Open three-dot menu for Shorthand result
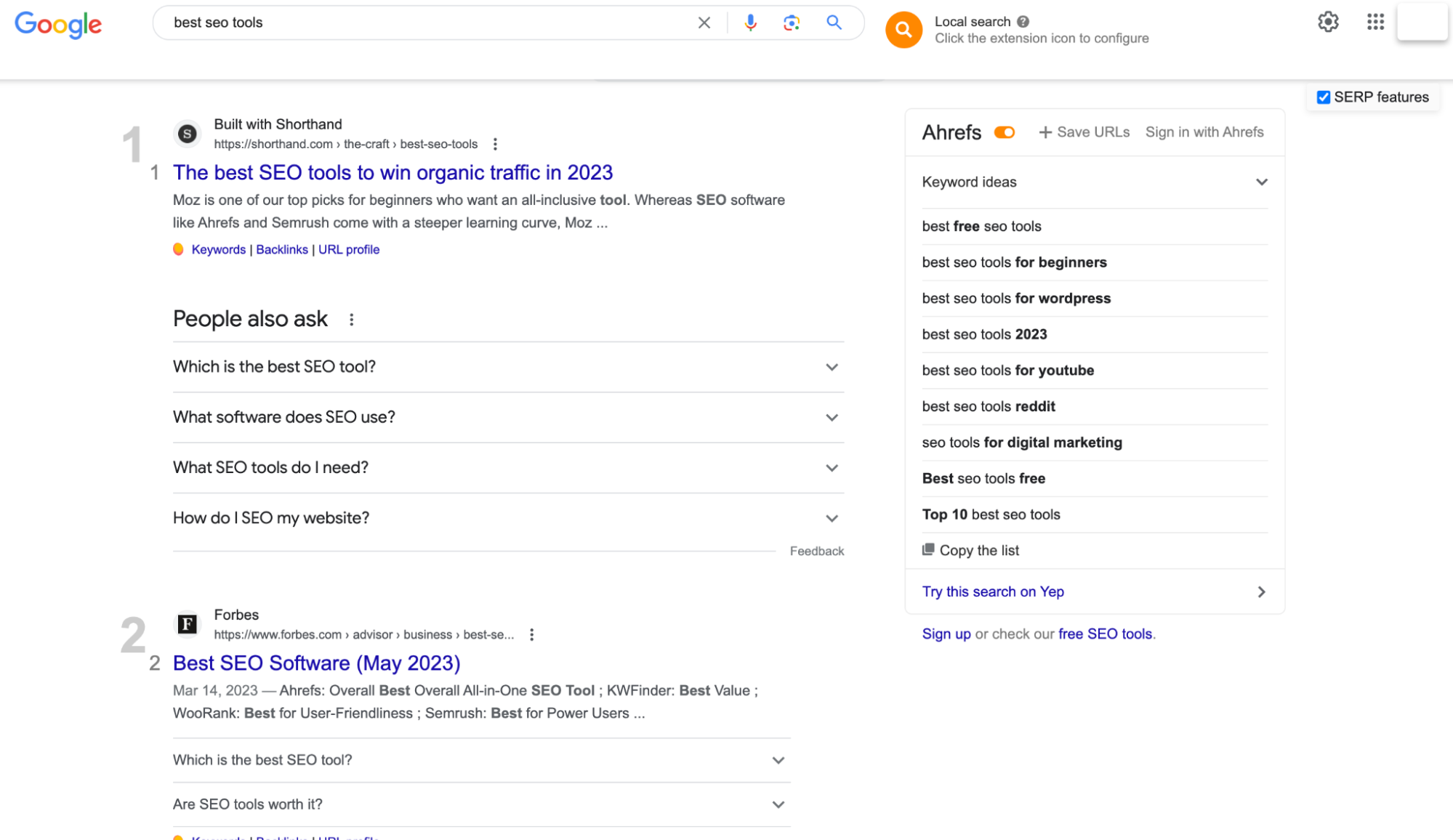1453x840 pixels. (x=495, y=144)
